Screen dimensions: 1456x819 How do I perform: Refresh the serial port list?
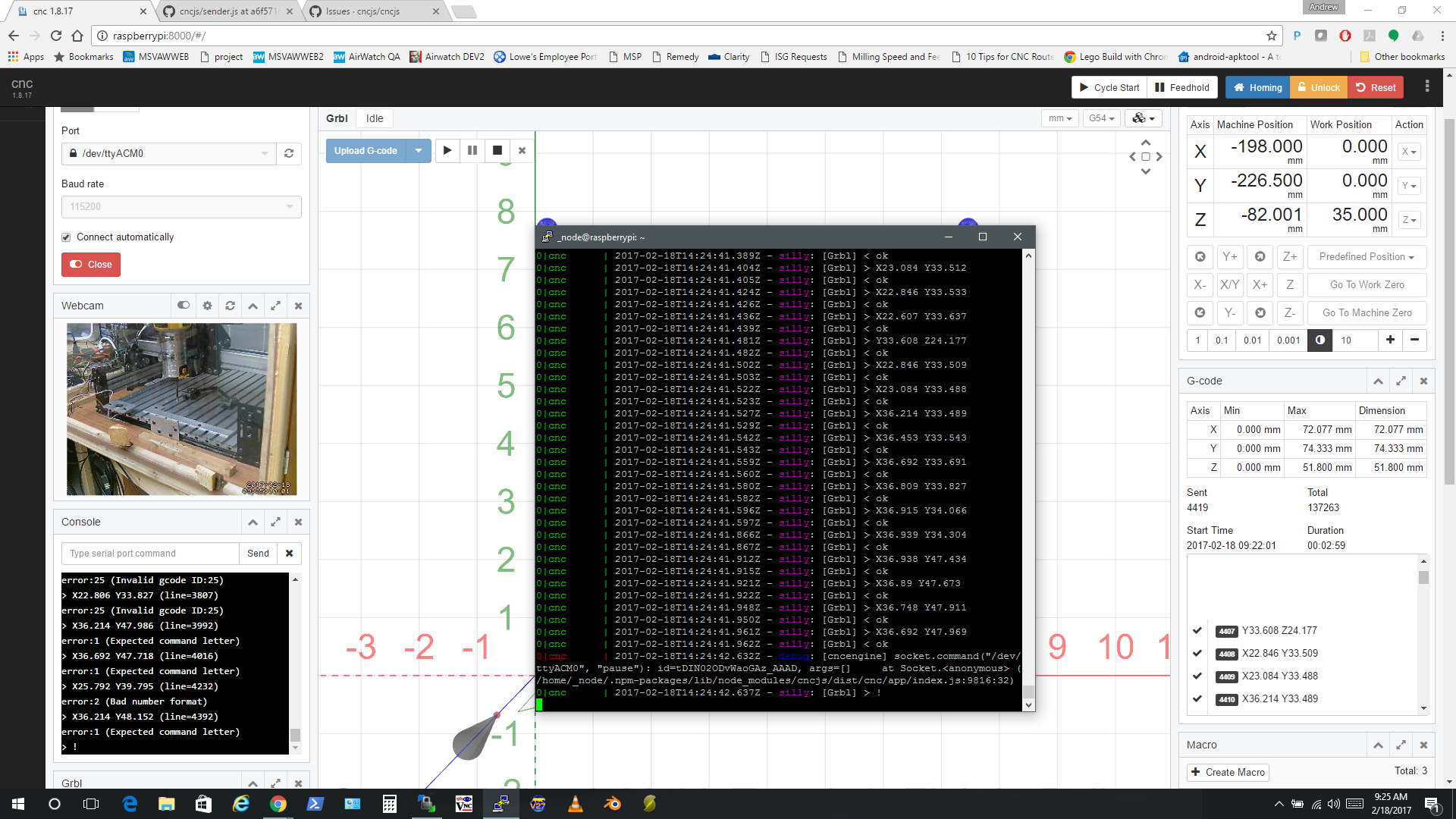coord(289,153)
